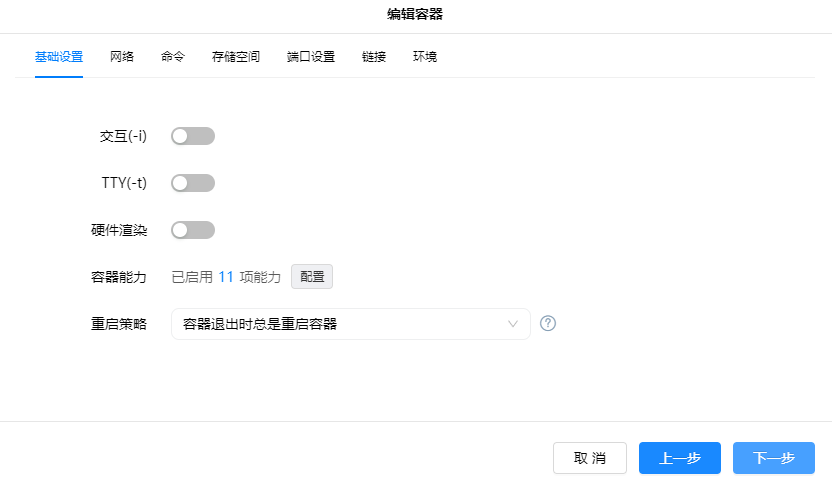The width and height of the screenshot is (832, 486).
Task: Turn on the 硬件渲染 toggle
Action: (x=193, y=230)
